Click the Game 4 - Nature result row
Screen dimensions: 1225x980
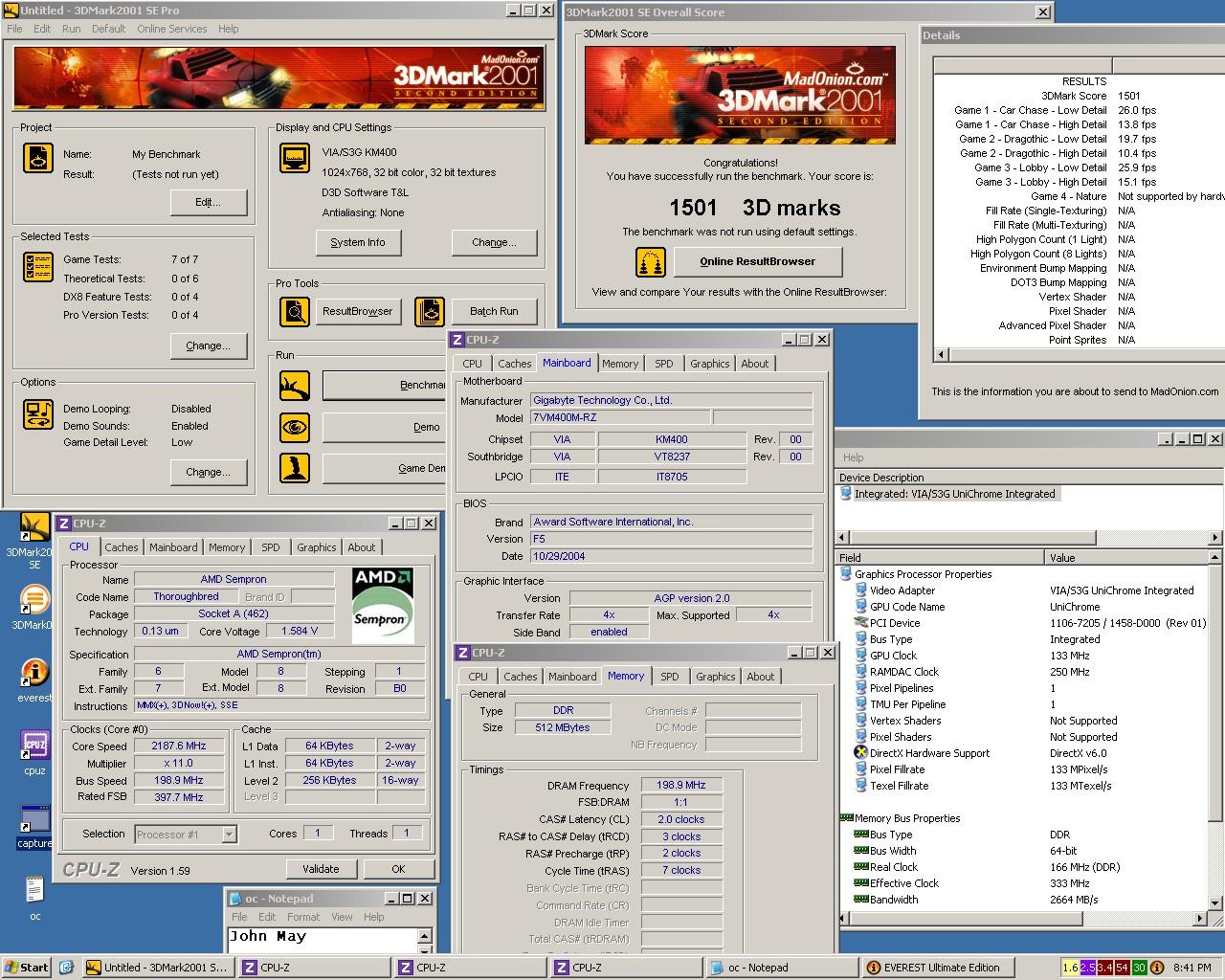click(x=1079, y=196)
